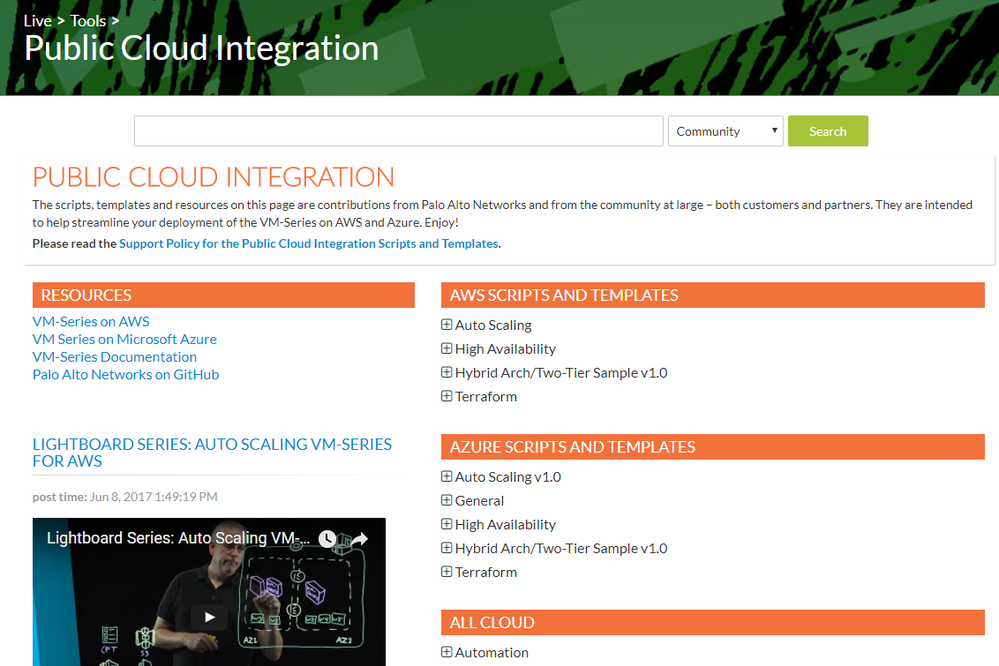Click the Resources section header
Image resolution: width=999 pixels, height=666 pixels.
224,295
